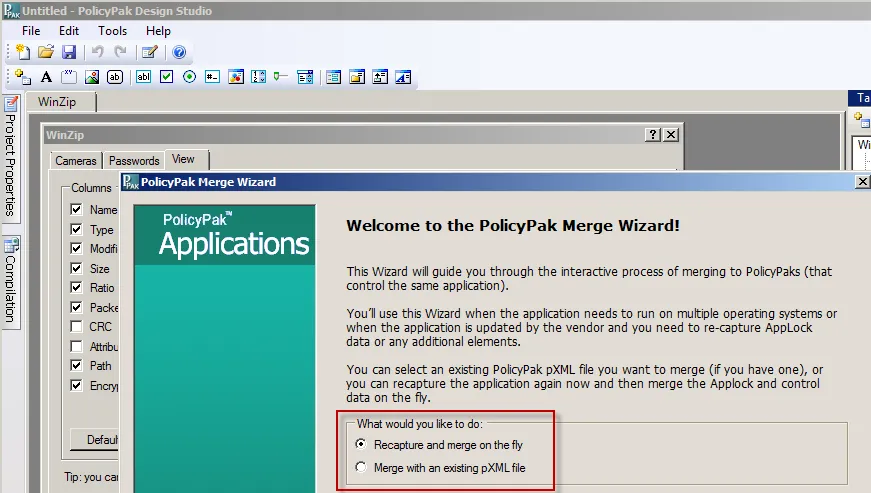Viewport: 871px width, 493px height.
Task: Select the combo list box tool
Action: pos(305,77)
